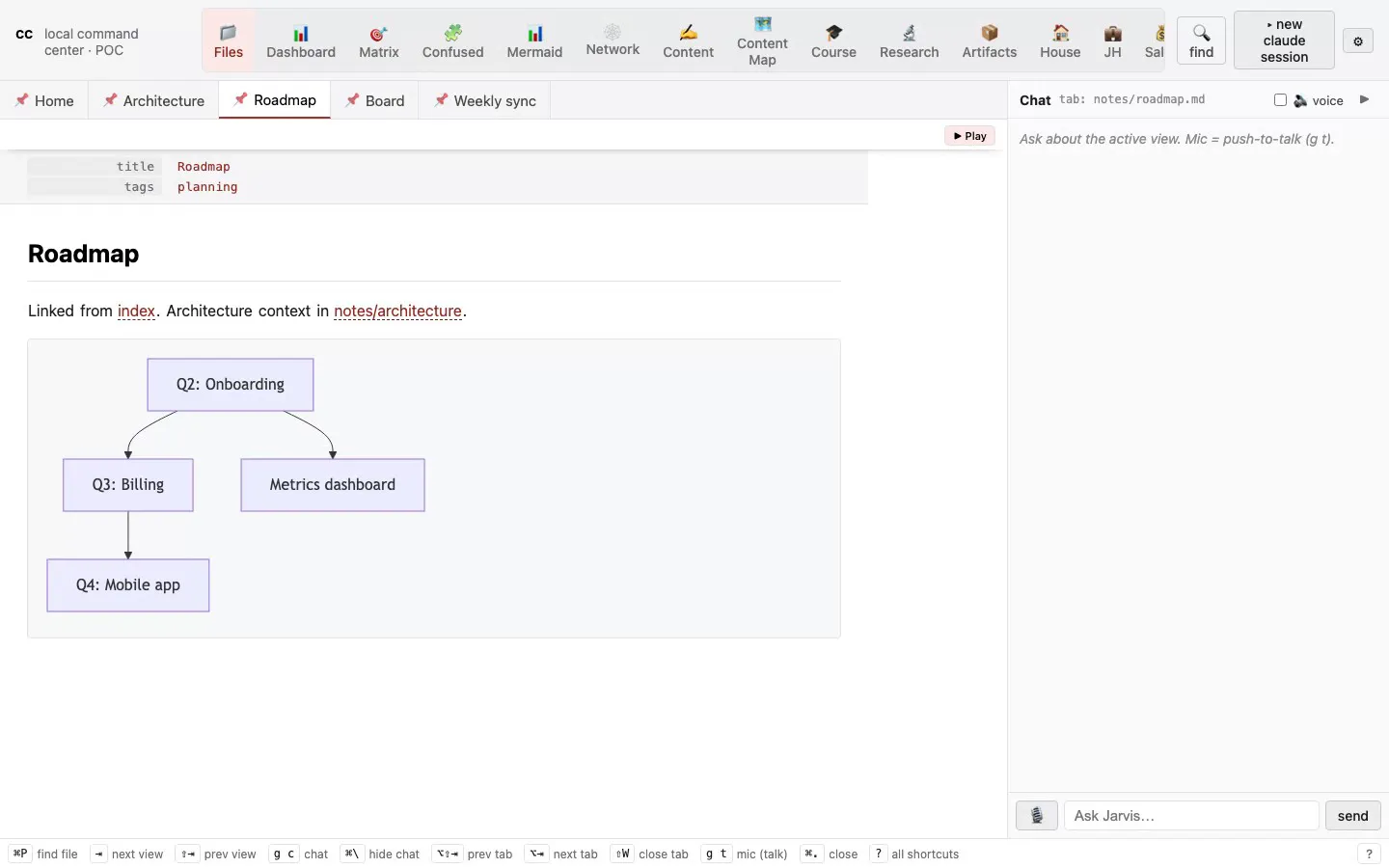The width and height of the screenshot is (1389, 868).
Task: Click the next view shortcut
Action: coord(127,854)
